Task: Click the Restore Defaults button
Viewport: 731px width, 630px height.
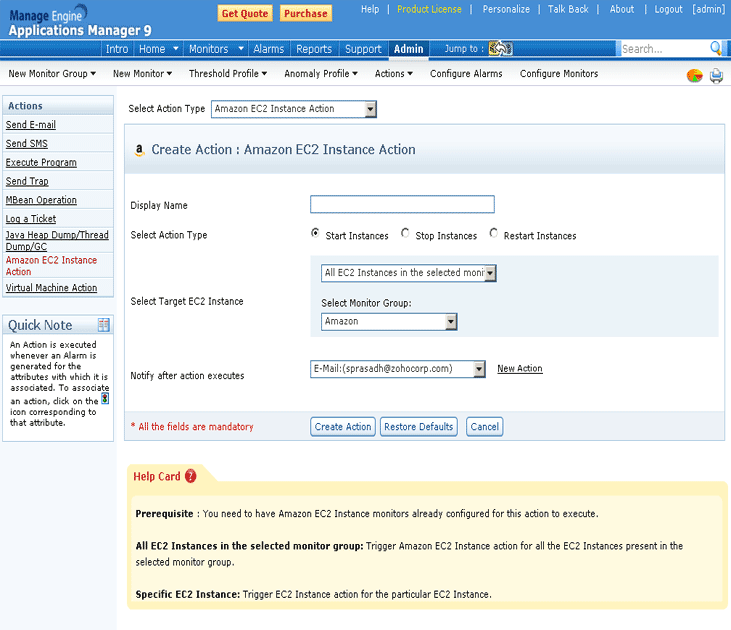Action: 419,427
